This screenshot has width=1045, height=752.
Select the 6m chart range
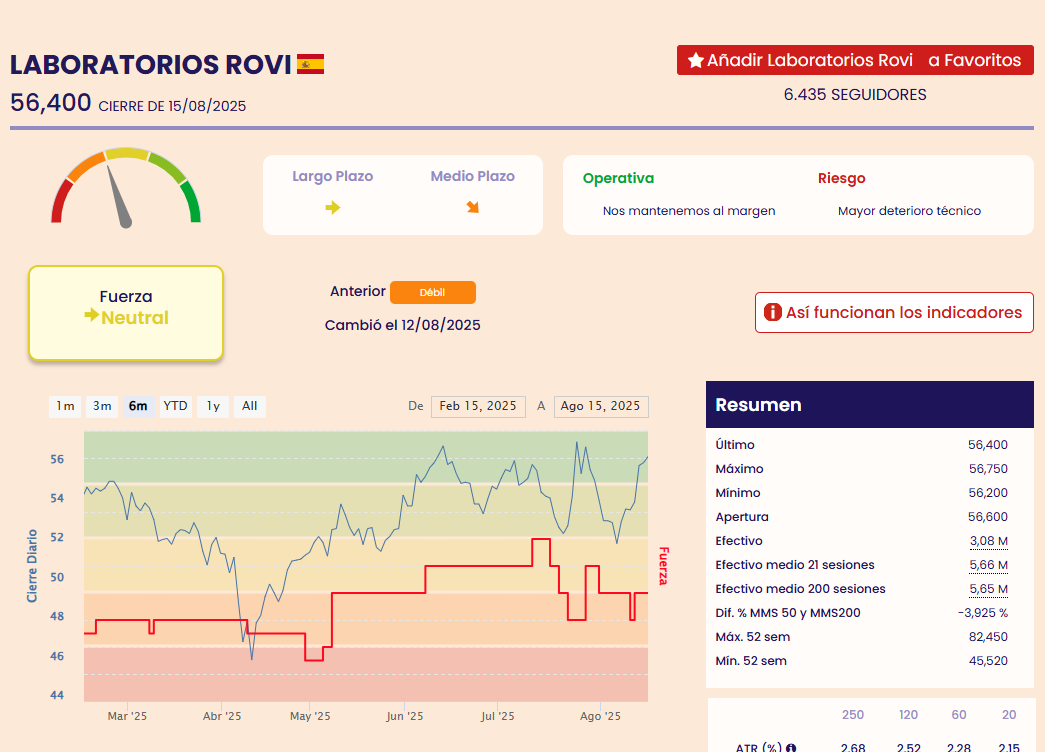[139, 406]
